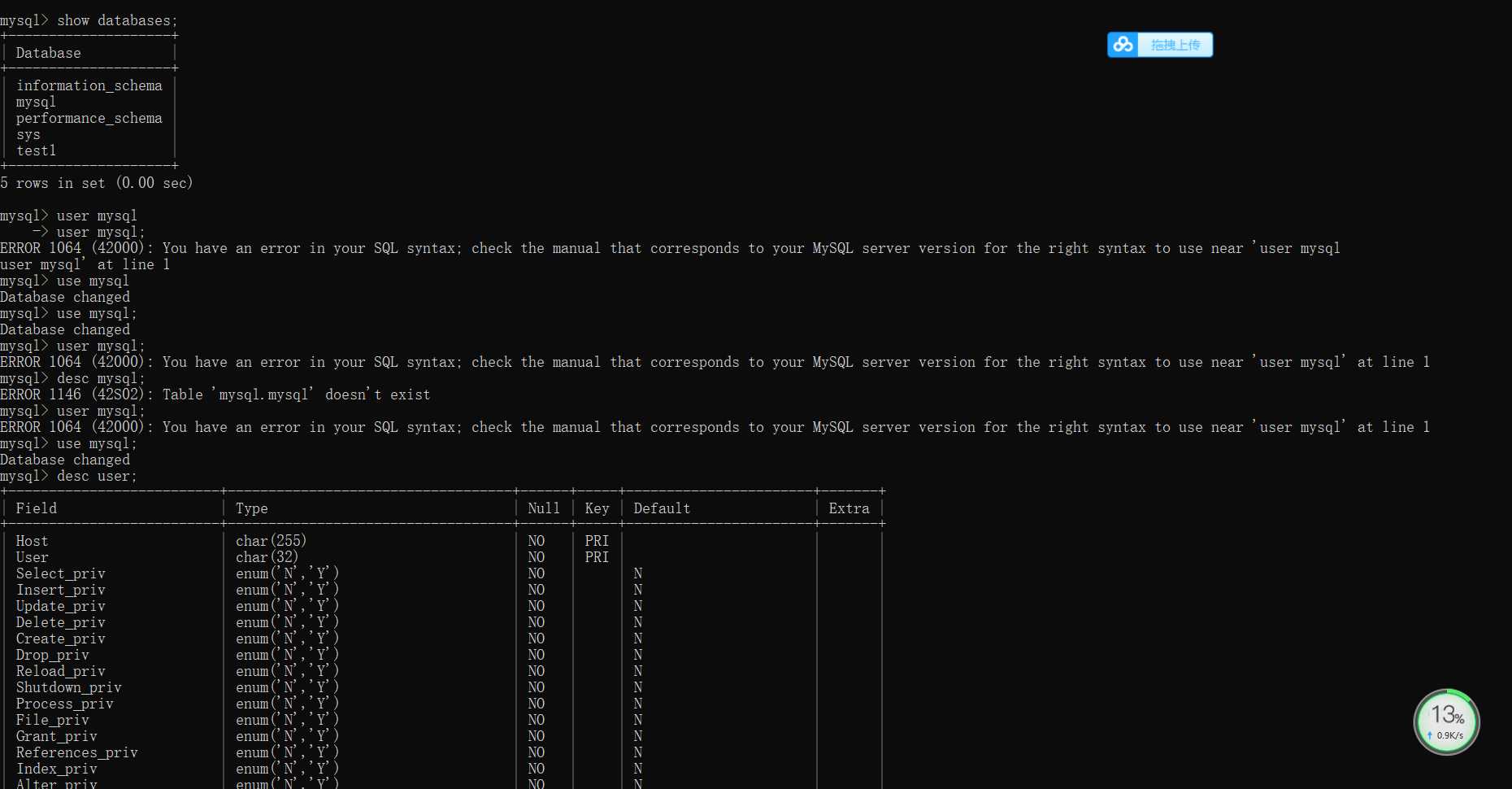Click the 'desc mysql;' command line

pos(73,378)
